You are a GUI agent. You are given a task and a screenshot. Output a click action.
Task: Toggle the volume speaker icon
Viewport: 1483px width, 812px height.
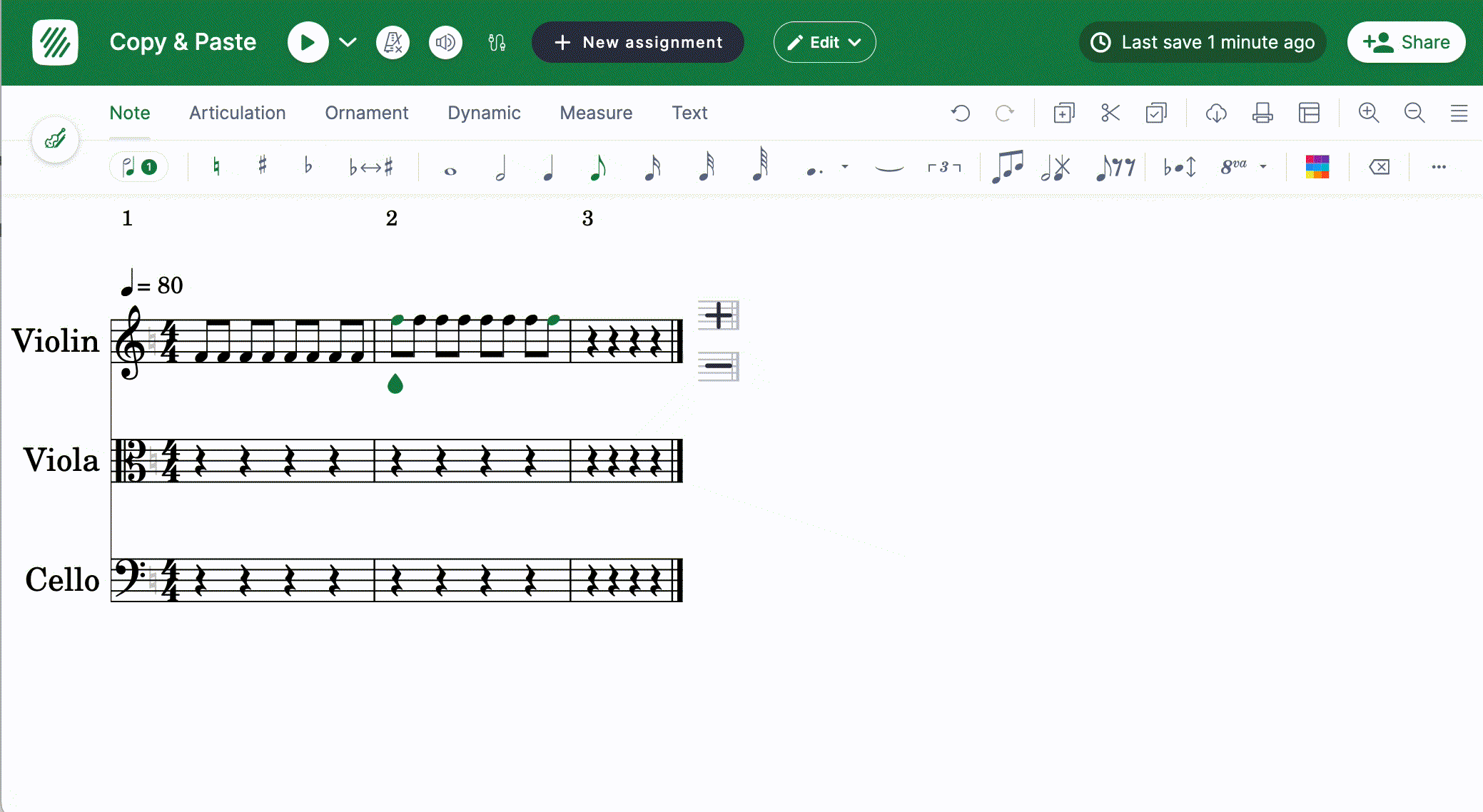coord(445,42)
